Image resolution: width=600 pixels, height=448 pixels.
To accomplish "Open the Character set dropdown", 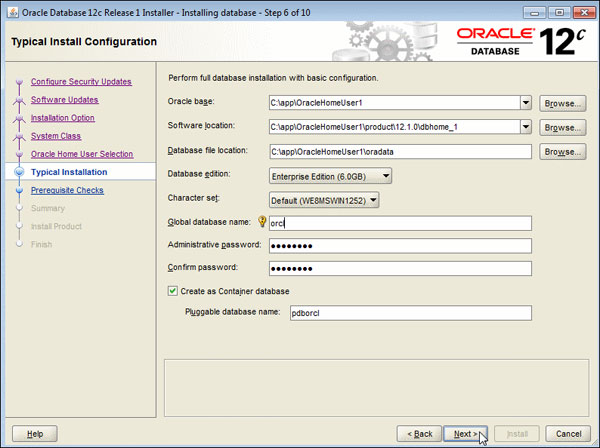I will pos(324,200).
